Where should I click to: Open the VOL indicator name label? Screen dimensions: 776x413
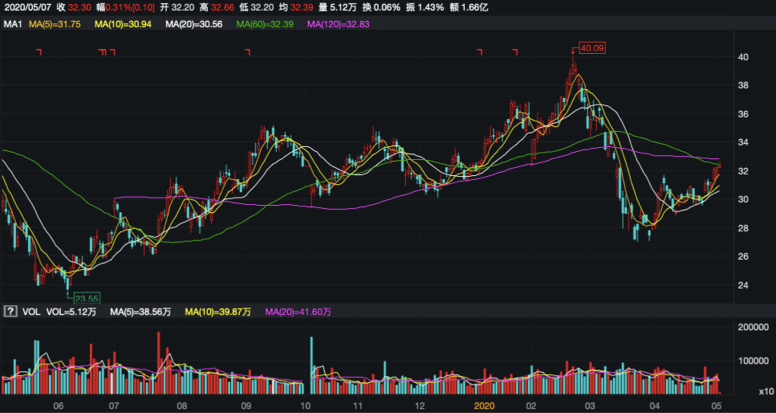tap(29, 312)
